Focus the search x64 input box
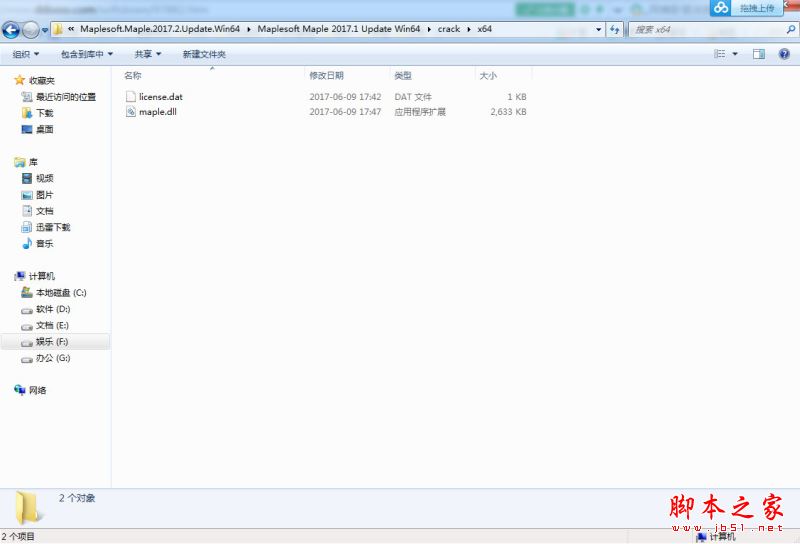This screenshot has width=800, height=544. point(707,30)
